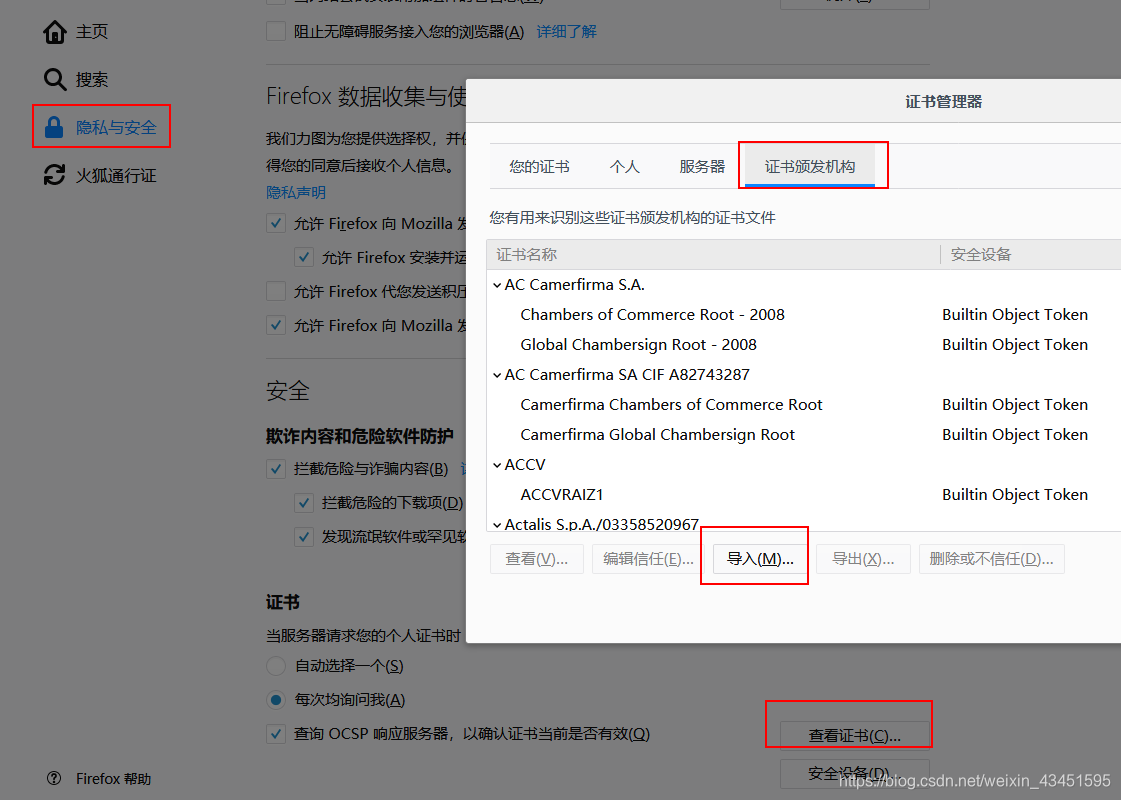The image size is (1121, 800).
Task: Click the question mark icon for Firefox 帮助
Action: click(x=54, y=779)
